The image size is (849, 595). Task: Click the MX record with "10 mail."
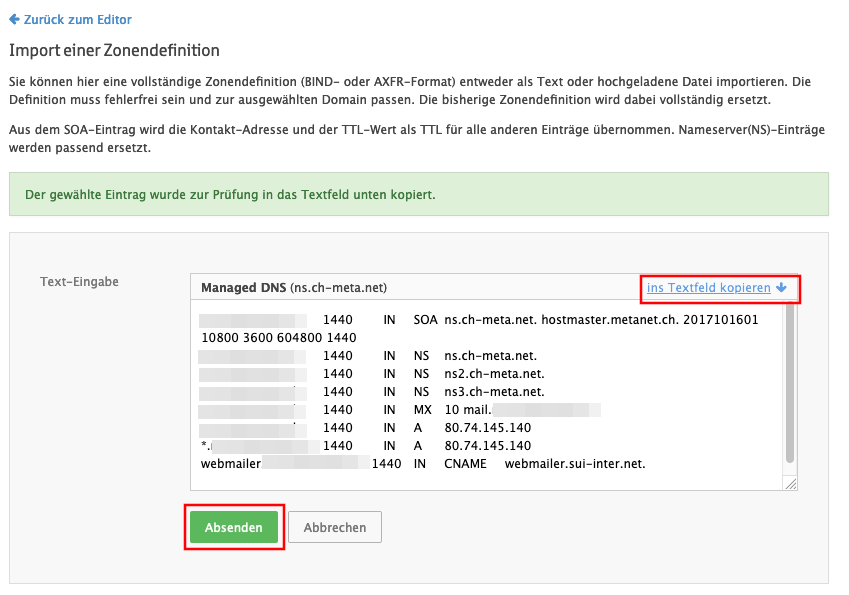point(468,410)
